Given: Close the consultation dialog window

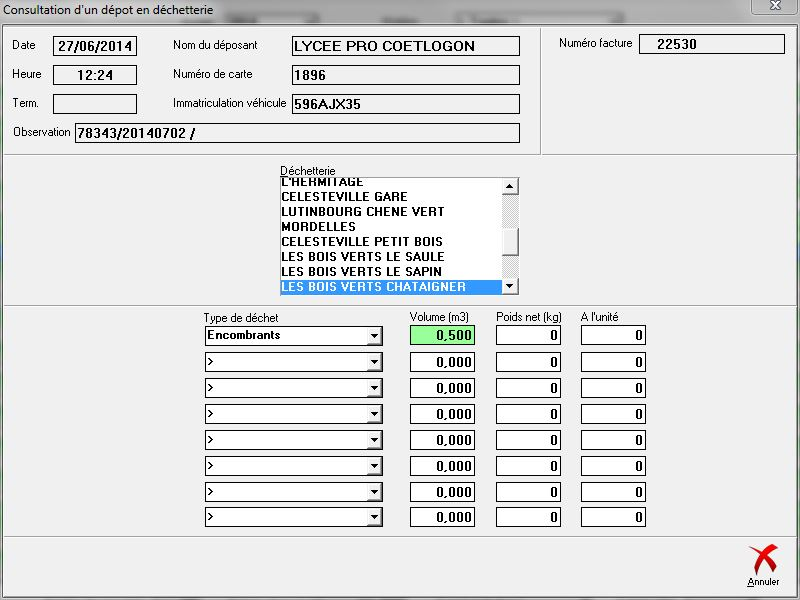Looking at the screenshot, I should pos(775,5).
